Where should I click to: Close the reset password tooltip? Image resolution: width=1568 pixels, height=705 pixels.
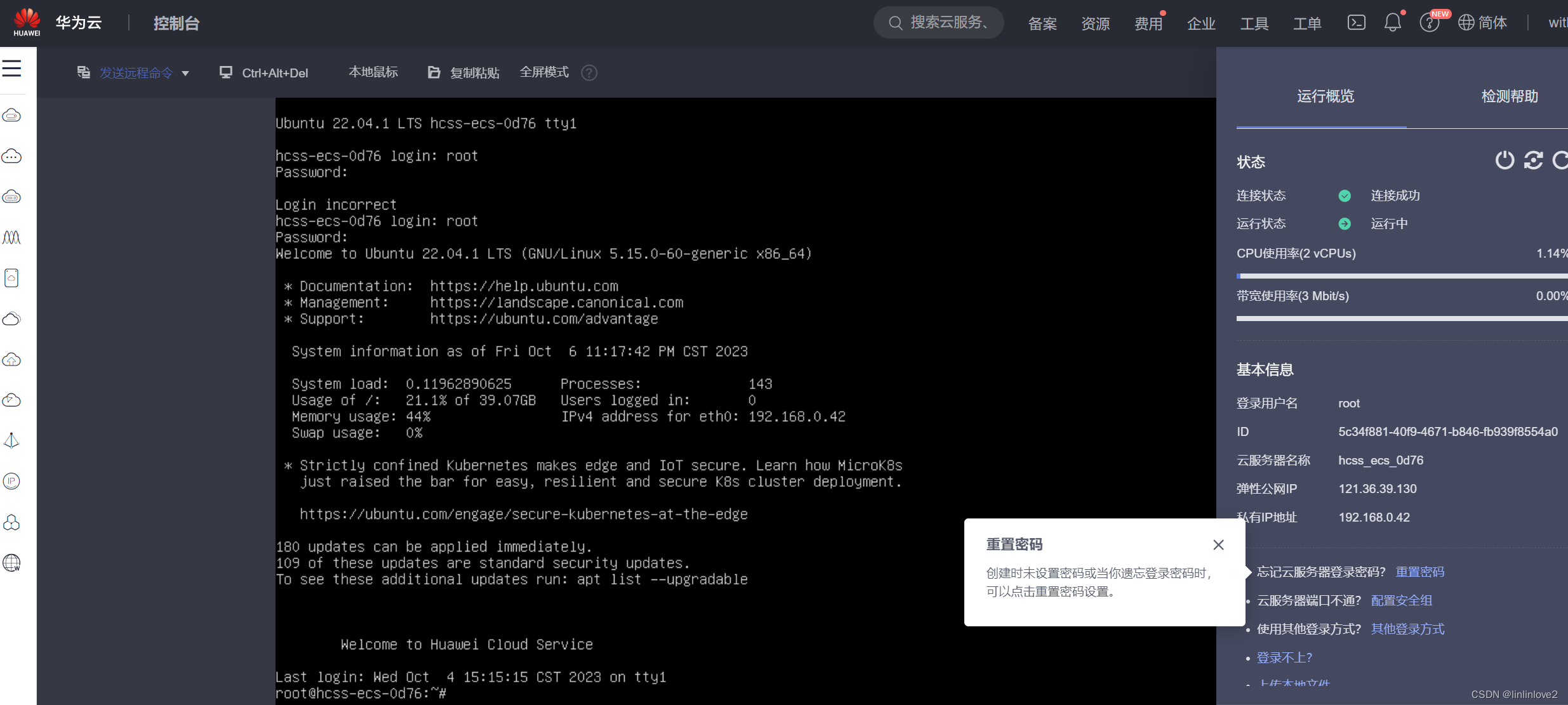point(1218,544)
